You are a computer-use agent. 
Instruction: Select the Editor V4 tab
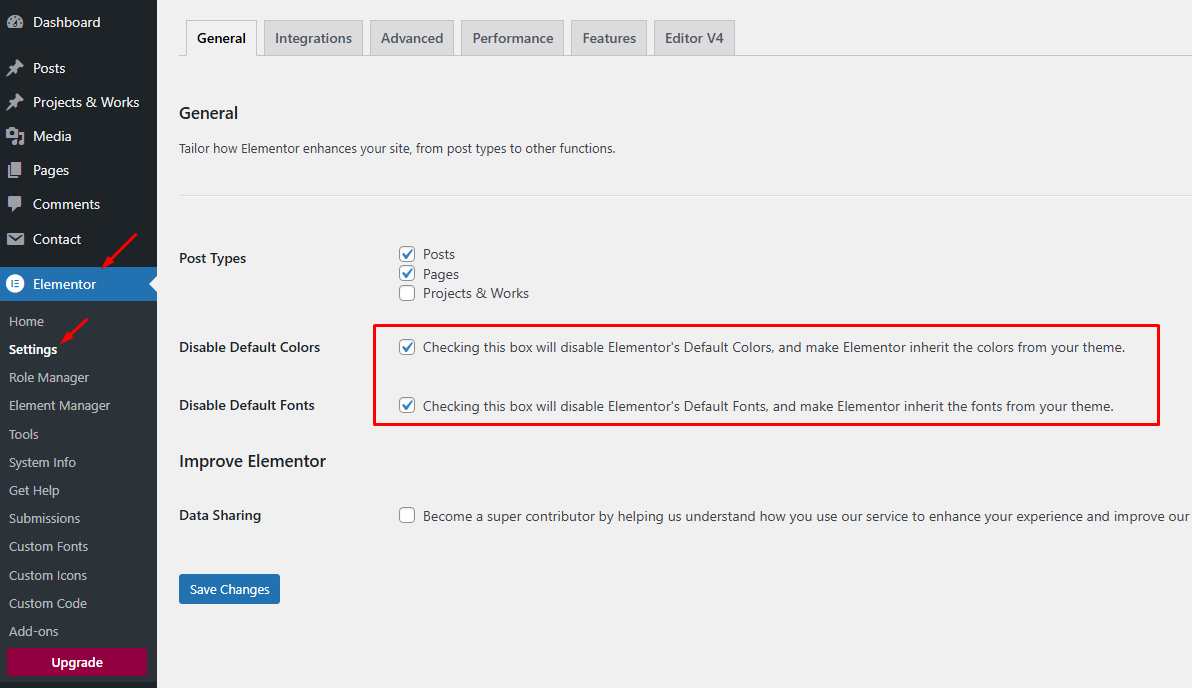pyautogui.click(x=694, y=38)
